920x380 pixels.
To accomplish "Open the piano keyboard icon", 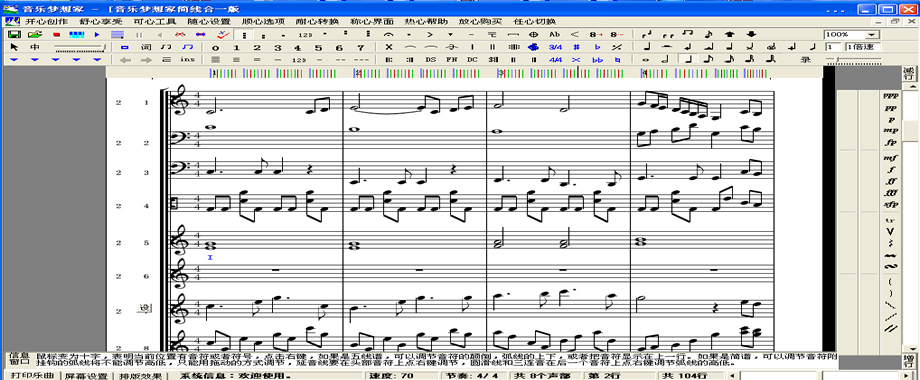I will click(76, 35).
